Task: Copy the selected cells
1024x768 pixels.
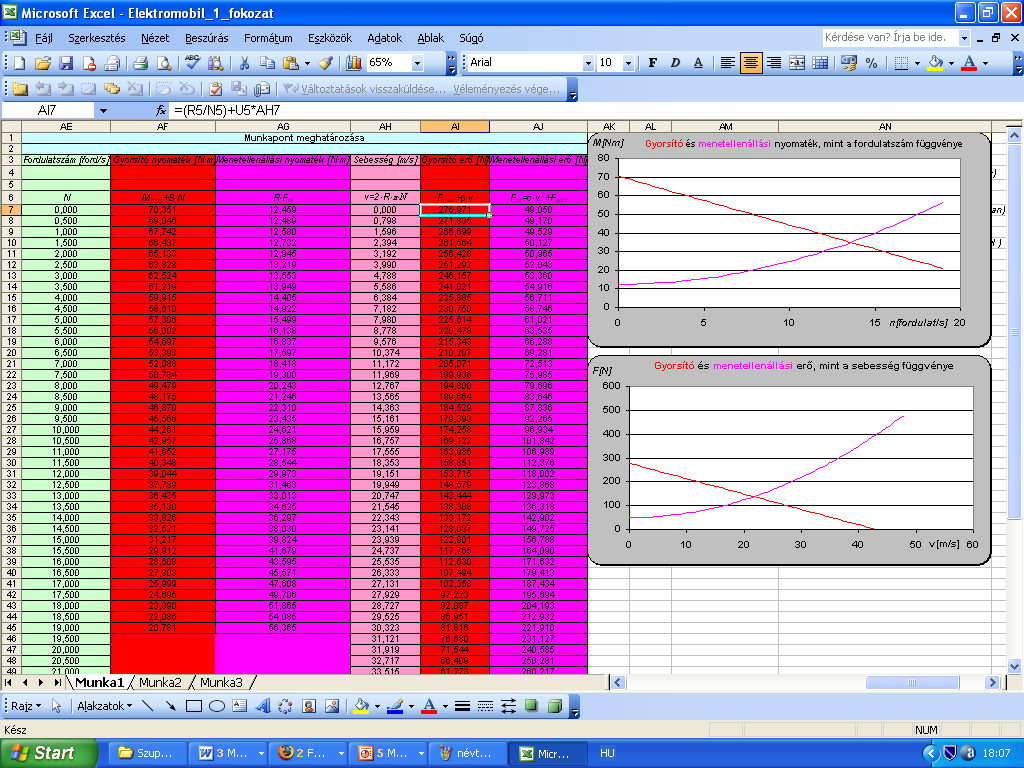Action: [x=267, y=63]
